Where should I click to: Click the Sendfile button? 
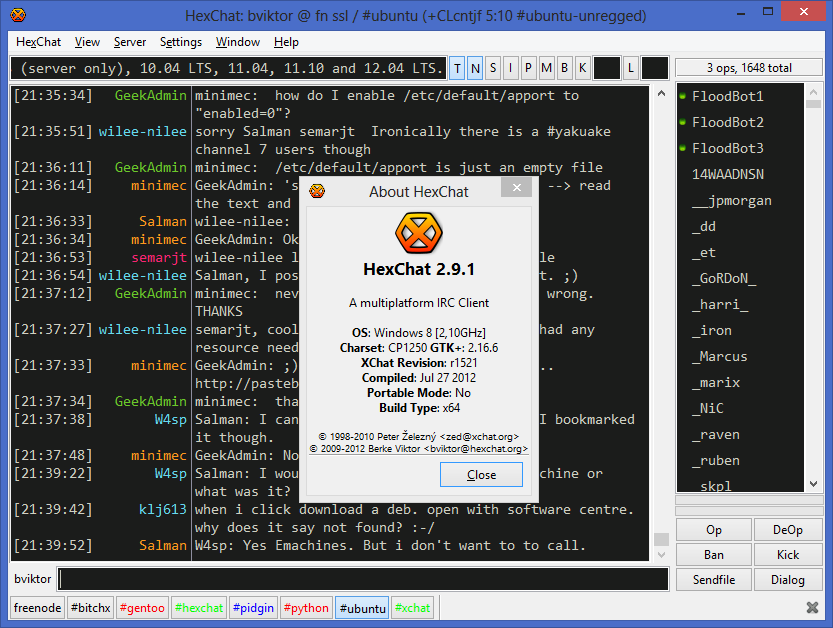click(713, 580)
